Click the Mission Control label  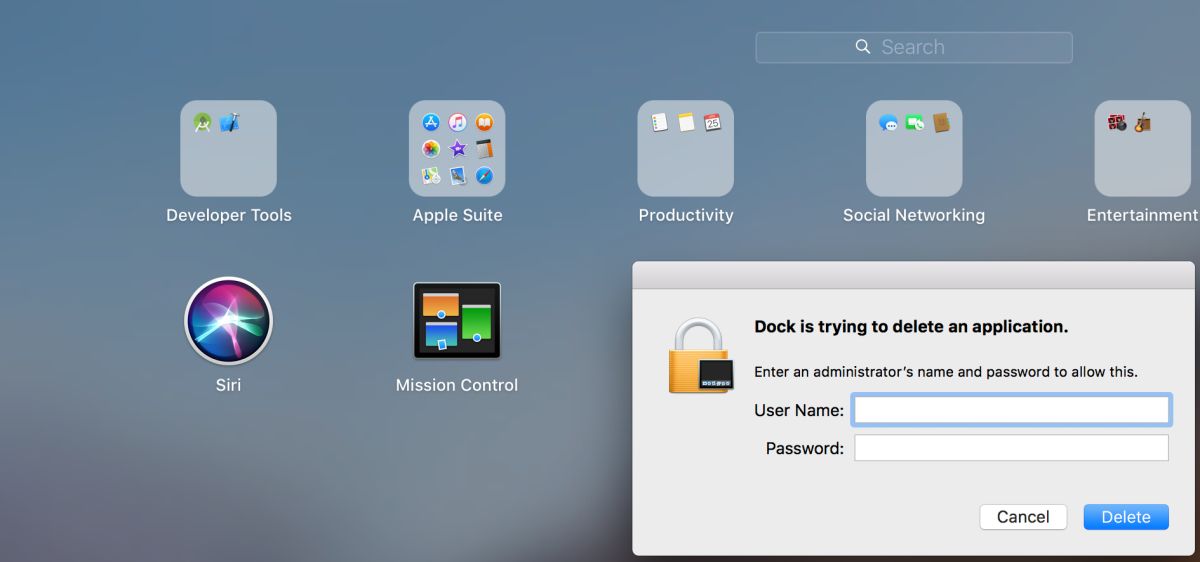457,385
